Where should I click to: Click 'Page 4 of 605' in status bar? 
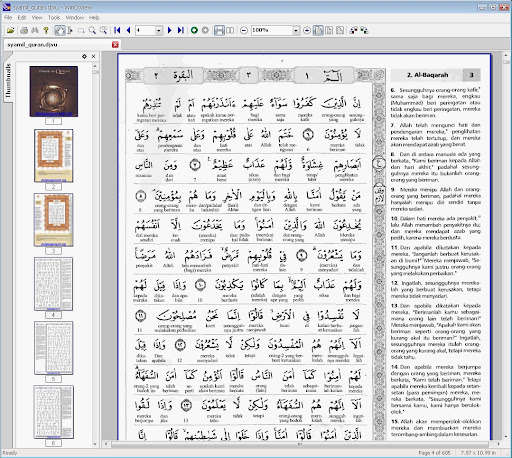pyautogui.click(x=434, y=453)
